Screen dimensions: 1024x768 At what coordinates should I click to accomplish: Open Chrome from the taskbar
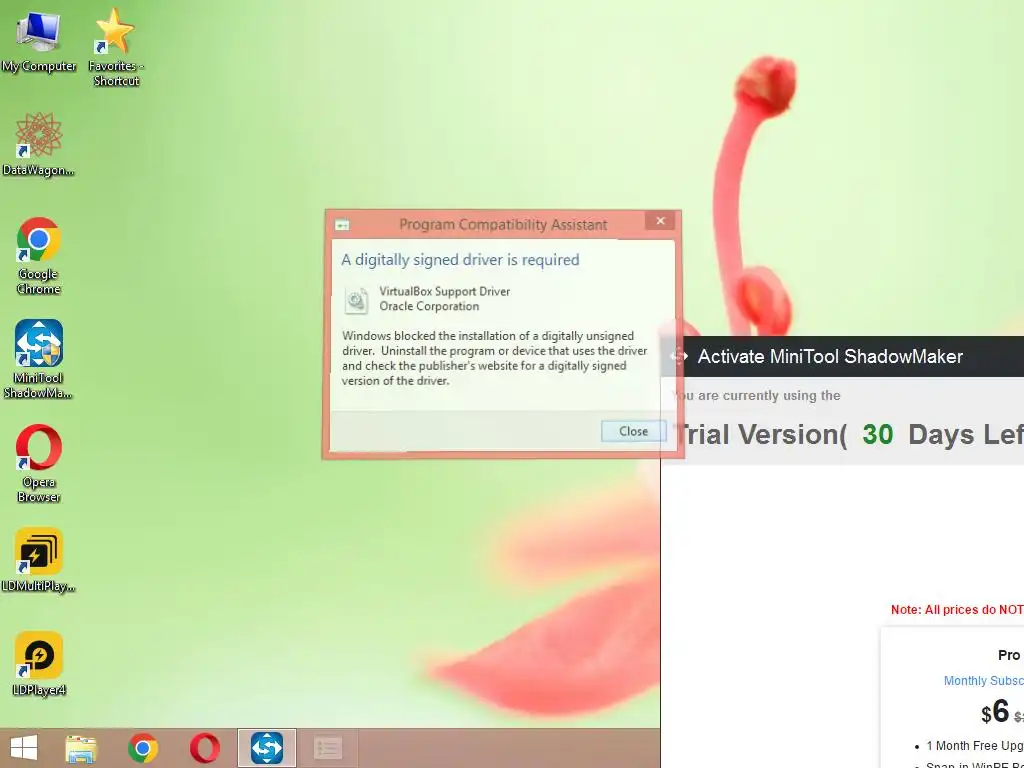[142, 748]
